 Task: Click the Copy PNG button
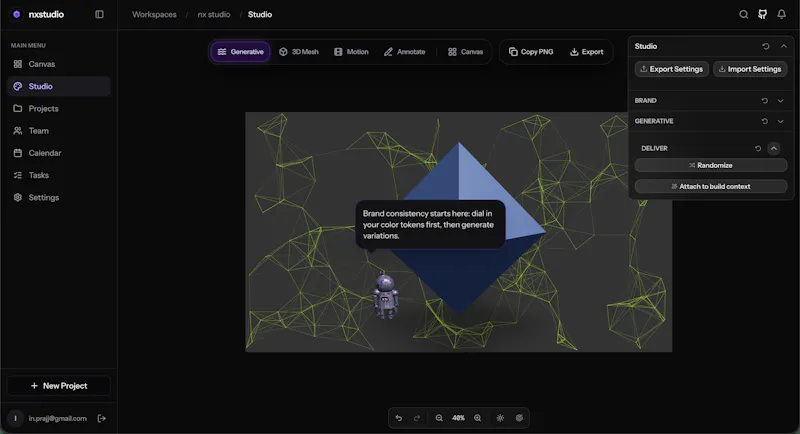(531, 52)
